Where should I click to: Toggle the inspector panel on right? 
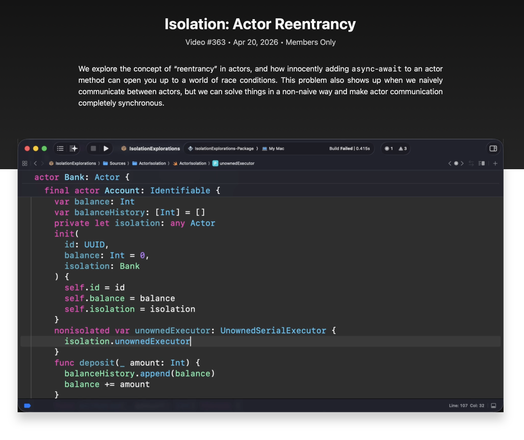(x=493, y=148)
